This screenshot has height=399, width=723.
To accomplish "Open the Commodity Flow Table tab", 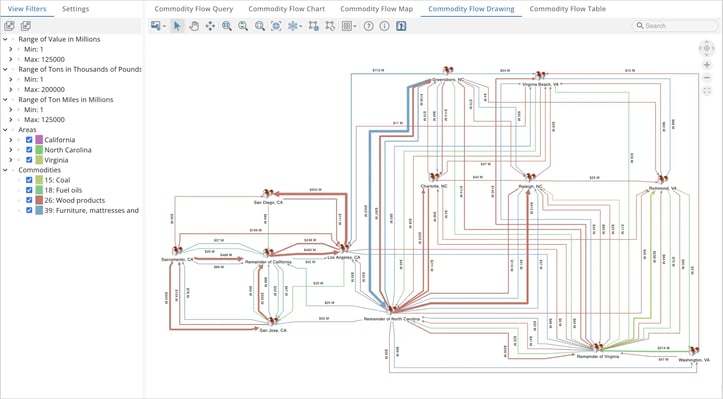I will click(x=568, y=9).
